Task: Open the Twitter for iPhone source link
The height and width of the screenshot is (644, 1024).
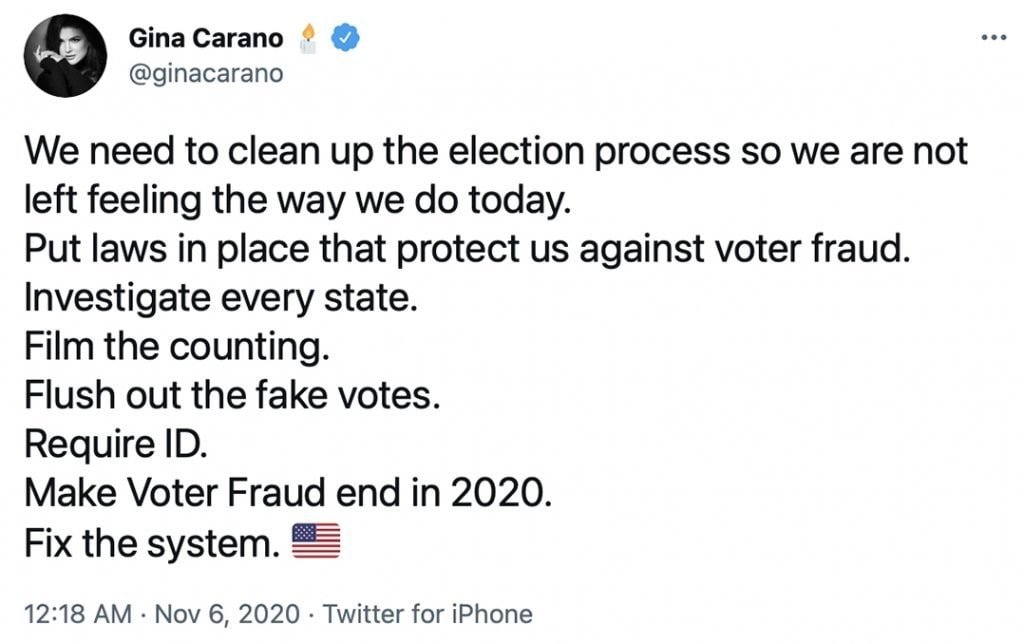Action: [x=428, y=613]
